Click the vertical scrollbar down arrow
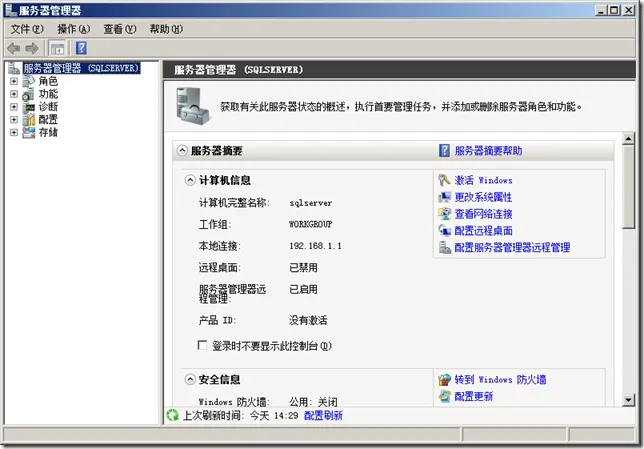Screen dimensions: 644x449 click(628, 400)
